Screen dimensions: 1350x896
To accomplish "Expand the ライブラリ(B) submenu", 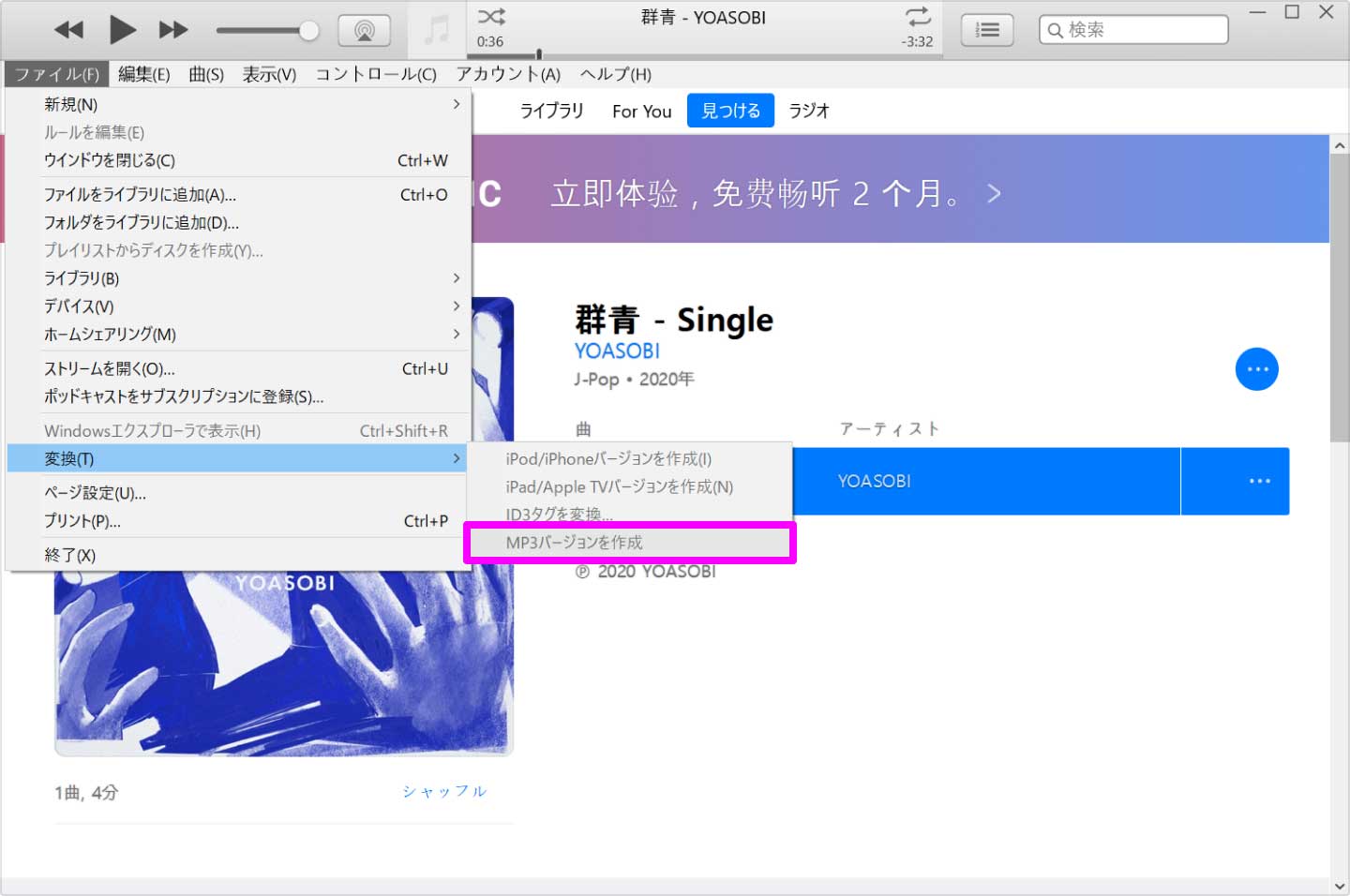I will point(238,278).
